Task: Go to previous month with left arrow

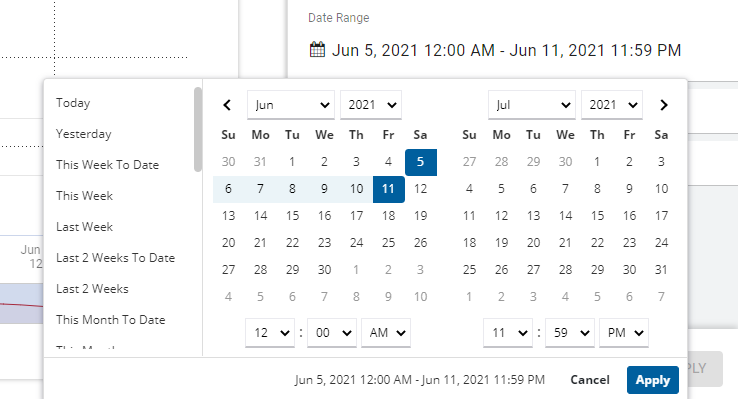Action: click(x=227, y=105)
